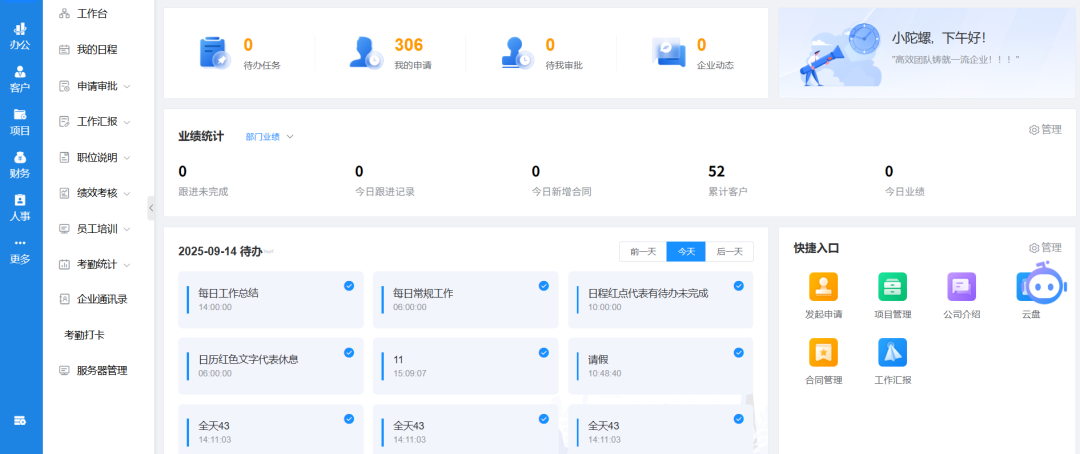Toggle the checkmark on 日历红色文字代表休息
The image size is (1080, 454).
[349, 353]
